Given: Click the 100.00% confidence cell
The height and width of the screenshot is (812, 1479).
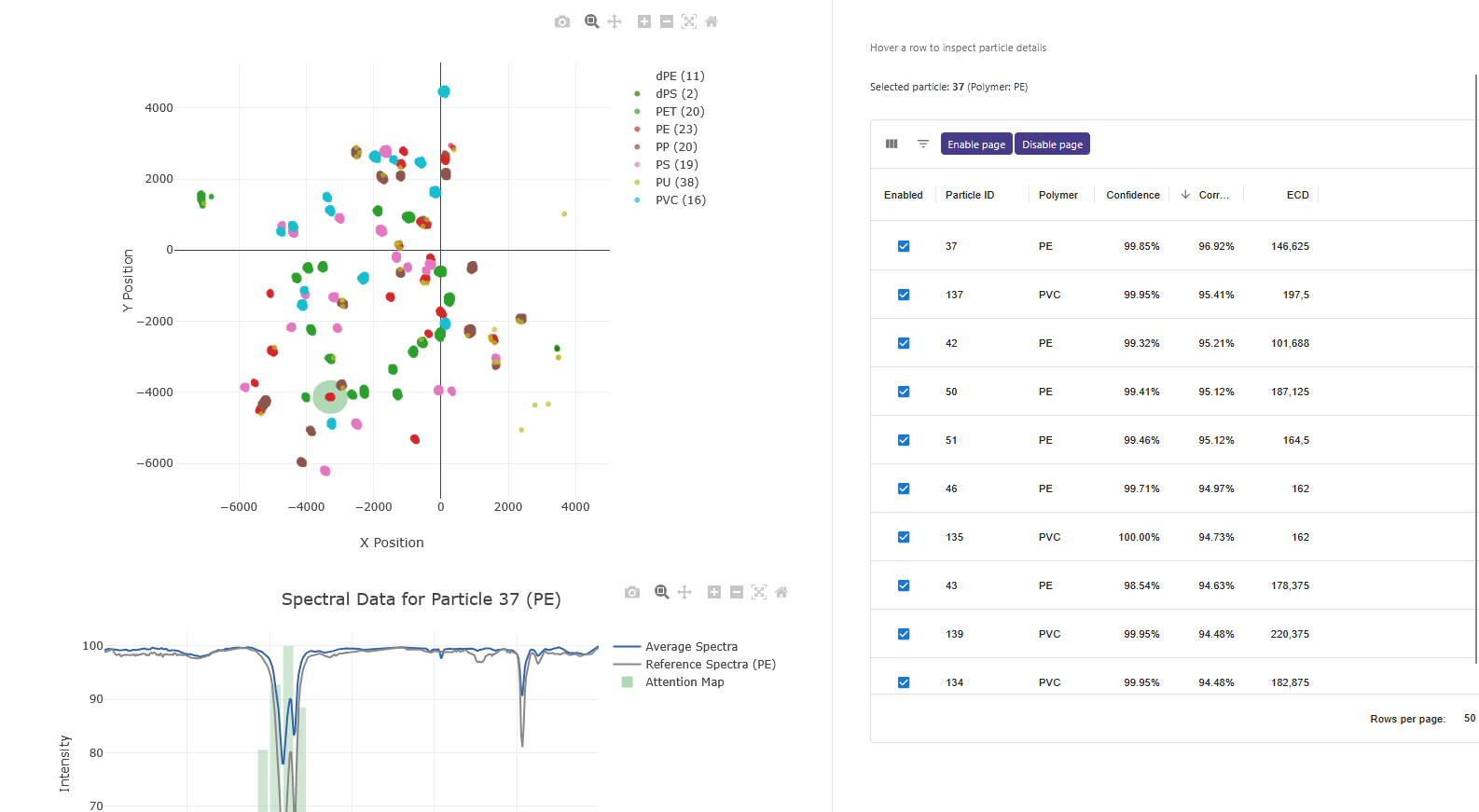Looking at the screenshot, I should tap(1139, 537).
